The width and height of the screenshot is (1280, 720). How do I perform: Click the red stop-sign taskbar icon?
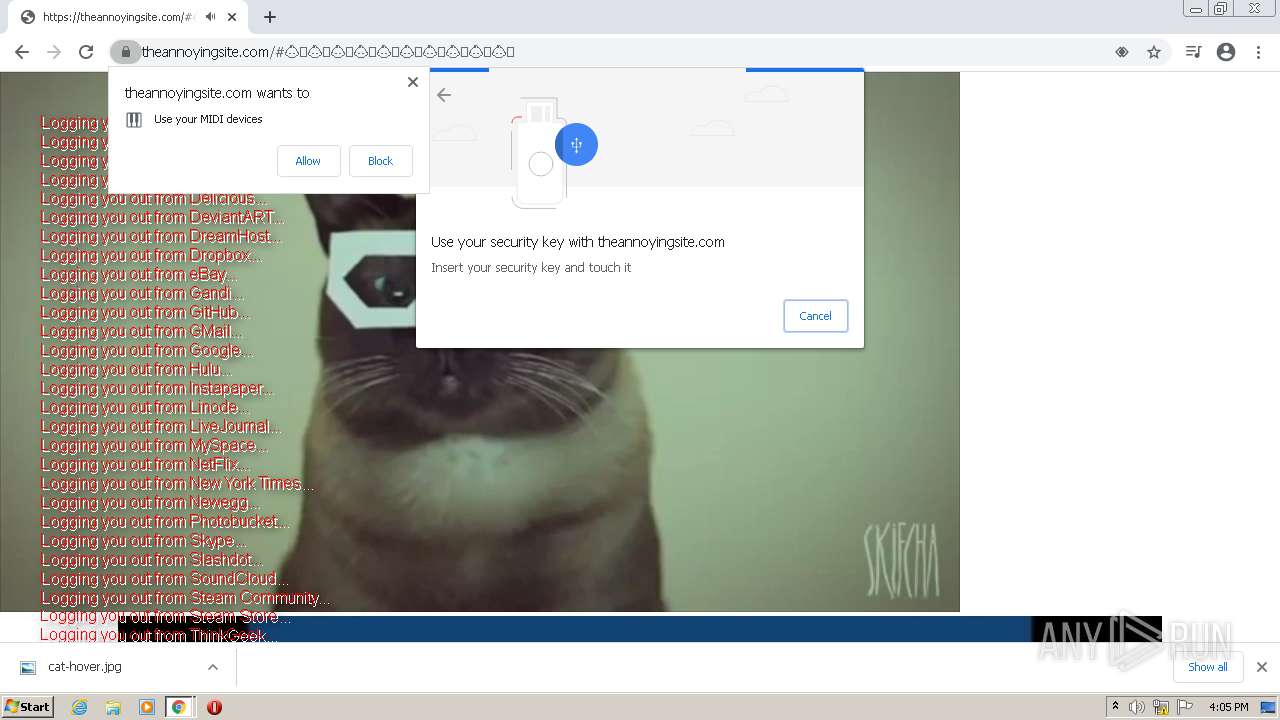click(x=214, y=707)
